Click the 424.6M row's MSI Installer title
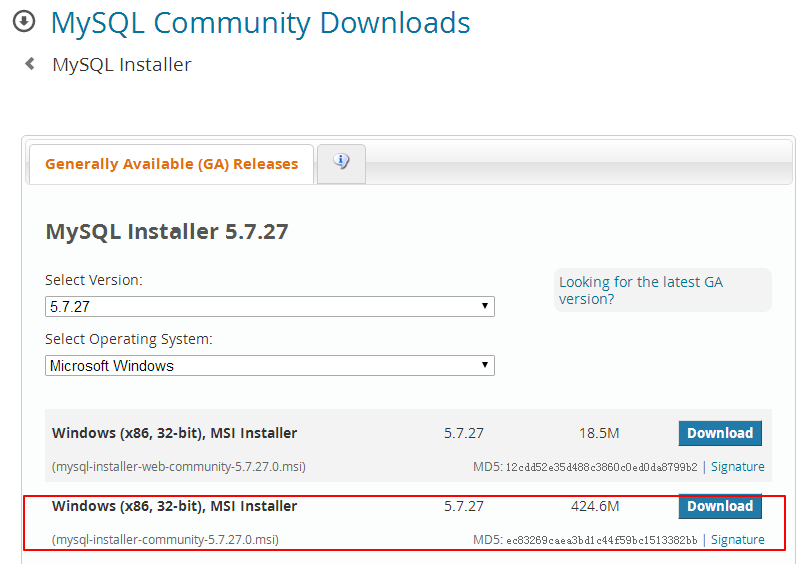Image resolution: width=798 pixels, height=564 pixels. click(174, 506)
